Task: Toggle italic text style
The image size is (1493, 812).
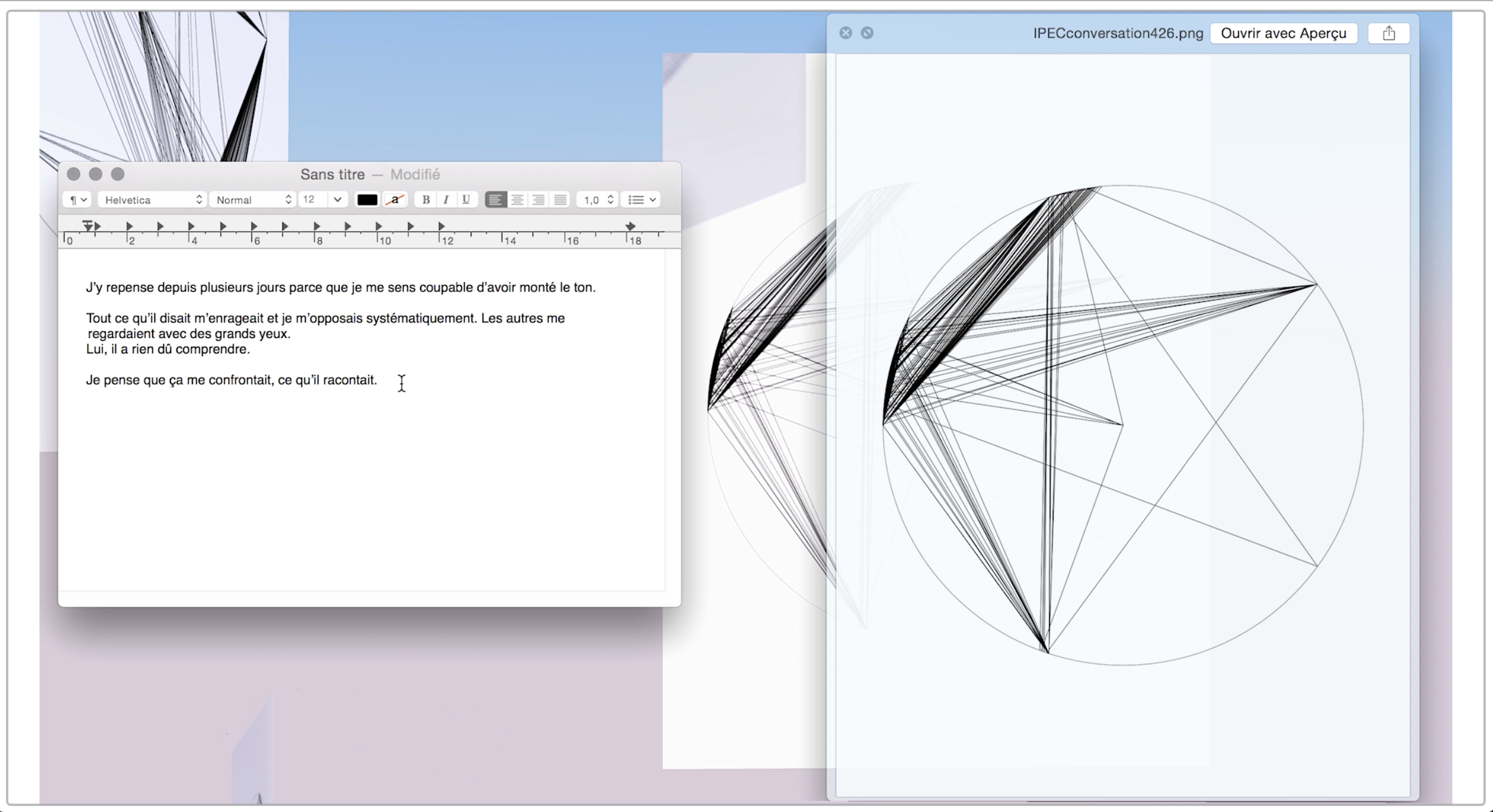Action: pyautogui.click(x=446, y=200)
